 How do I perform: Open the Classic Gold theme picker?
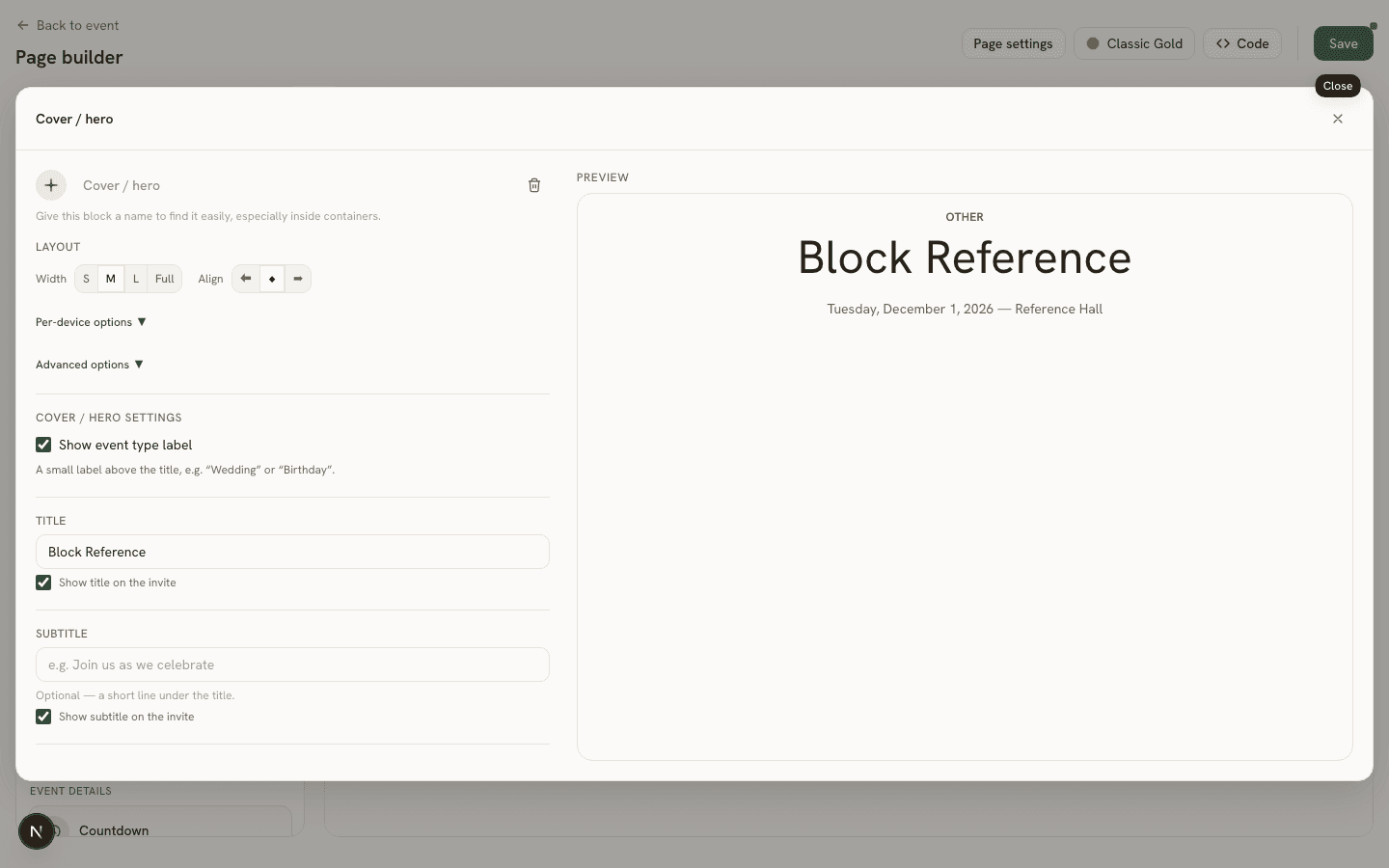(1134, 43)
